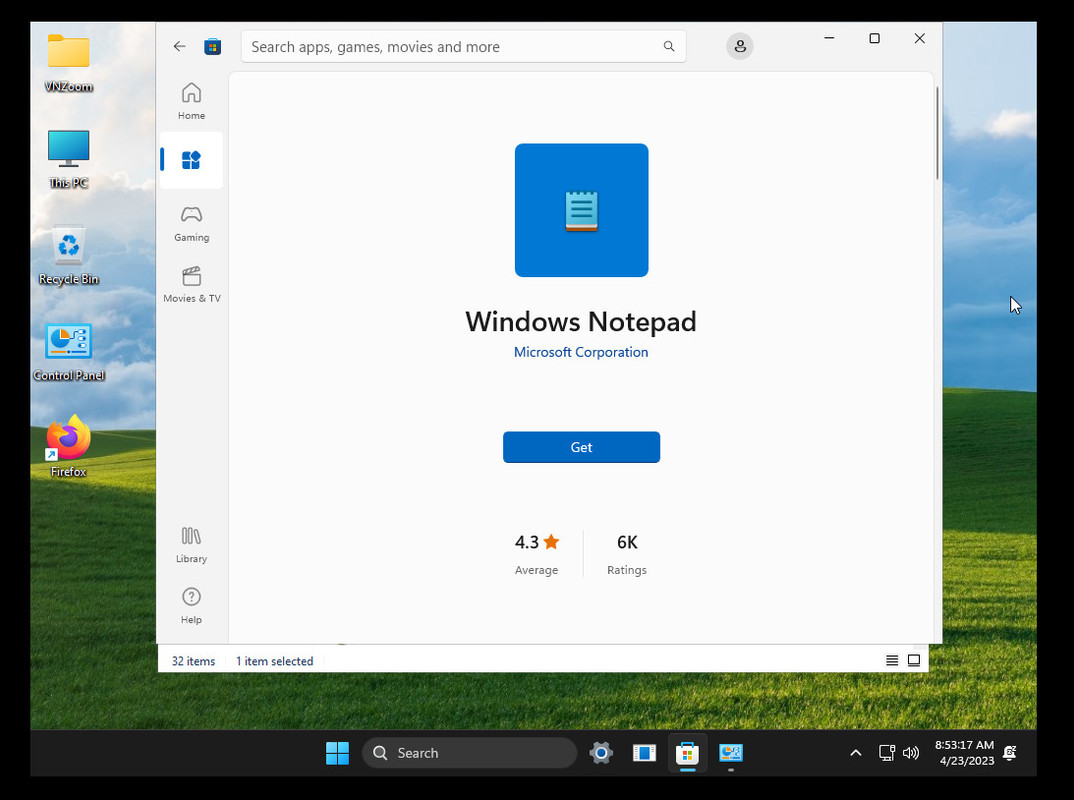Click Control Panel taskbar icon
Screen dimensions: 1074x800
[731, 753]
